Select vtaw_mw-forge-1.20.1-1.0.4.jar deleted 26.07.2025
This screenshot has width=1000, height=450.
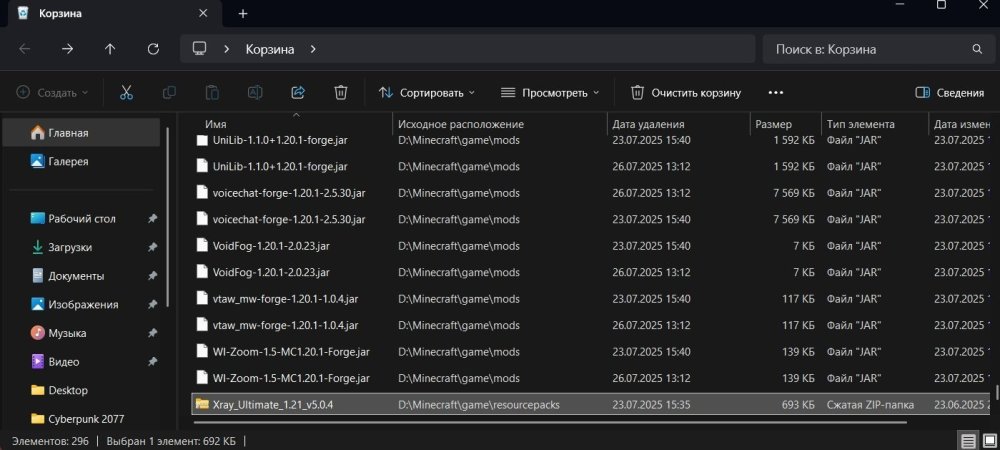pyautogui.click(x=593, y=325)
